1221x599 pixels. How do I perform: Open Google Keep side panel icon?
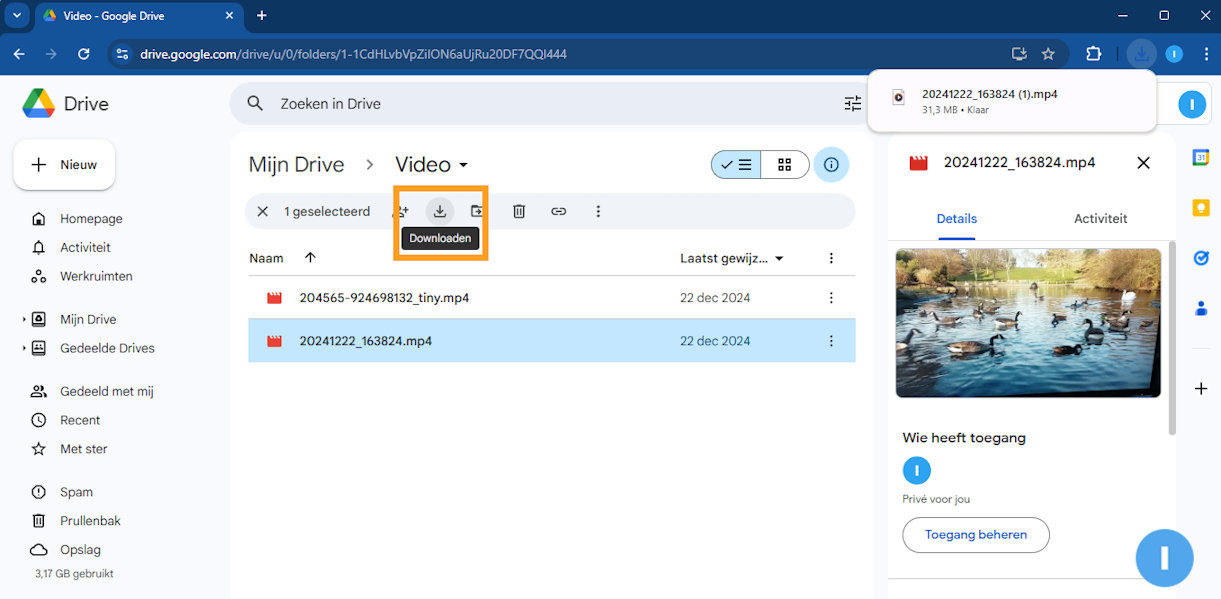[x=1201, y=207]
